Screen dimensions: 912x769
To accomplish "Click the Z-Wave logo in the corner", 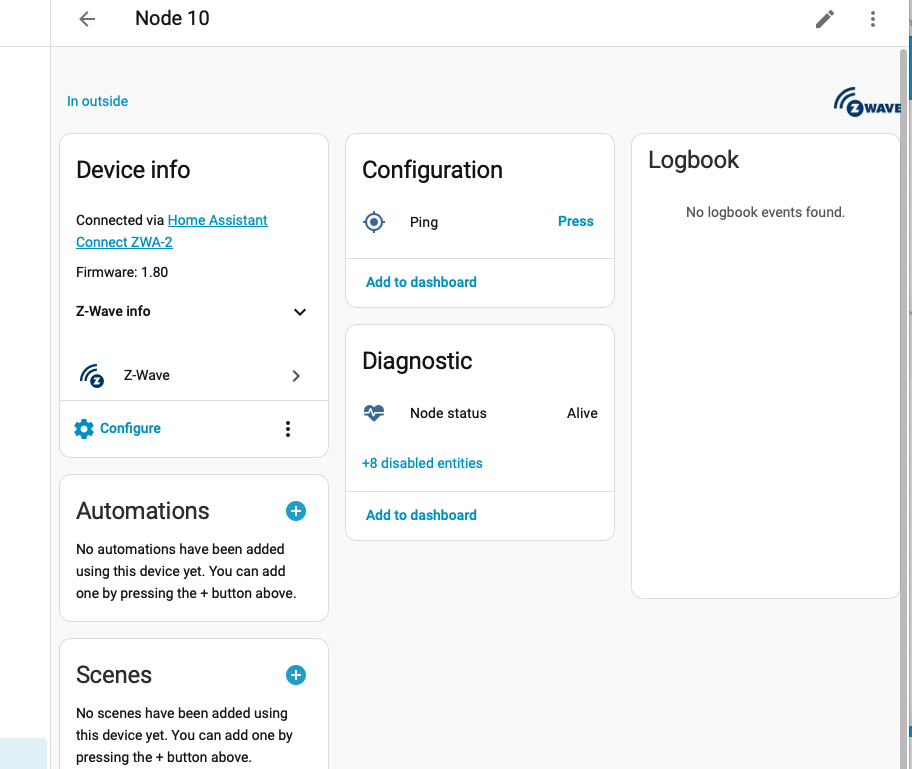I will point(866,100).
